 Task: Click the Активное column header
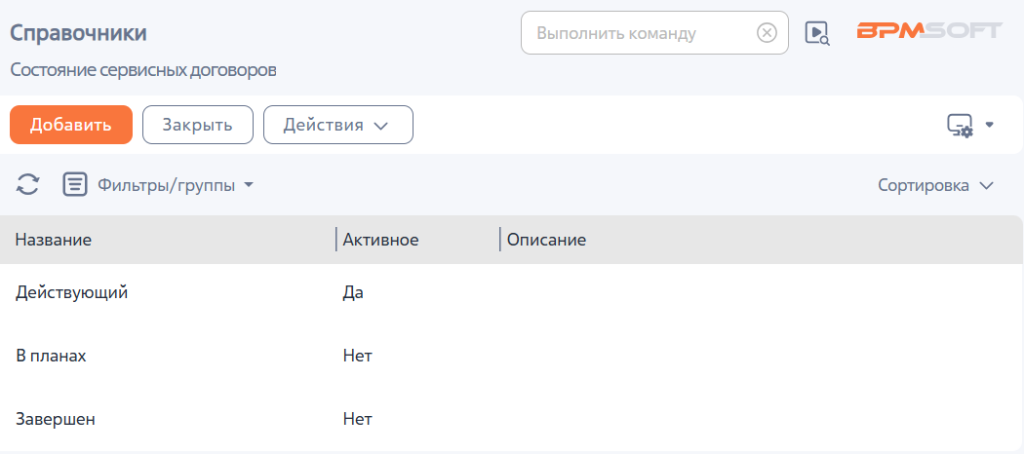point(381,240)
